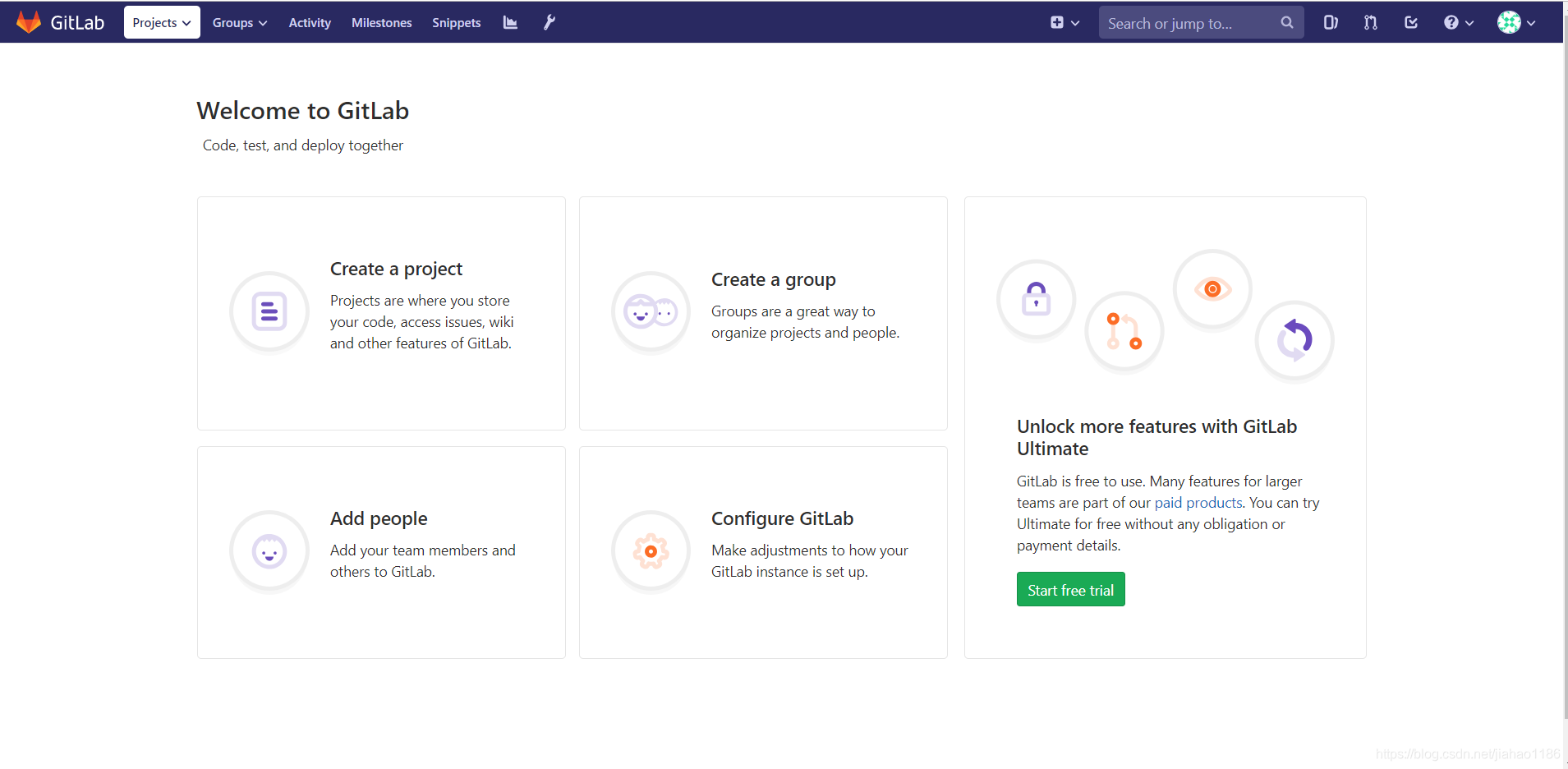The image size is (1568, 769).
Task: Open To-Do list icon
Action: tap(1411, 23)
